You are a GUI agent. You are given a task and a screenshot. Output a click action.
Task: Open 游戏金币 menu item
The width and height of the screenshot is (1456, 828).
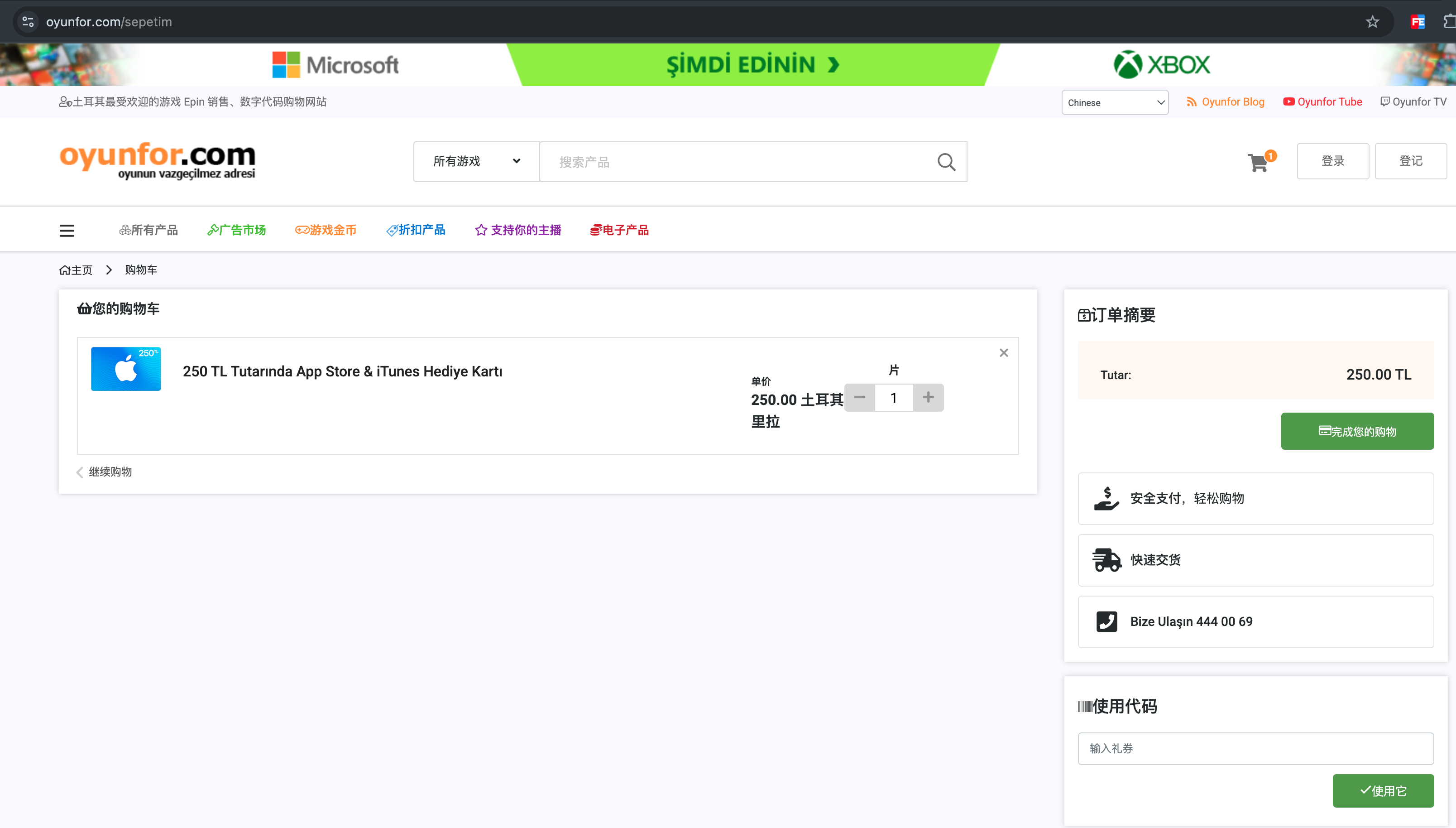point(326,230)
